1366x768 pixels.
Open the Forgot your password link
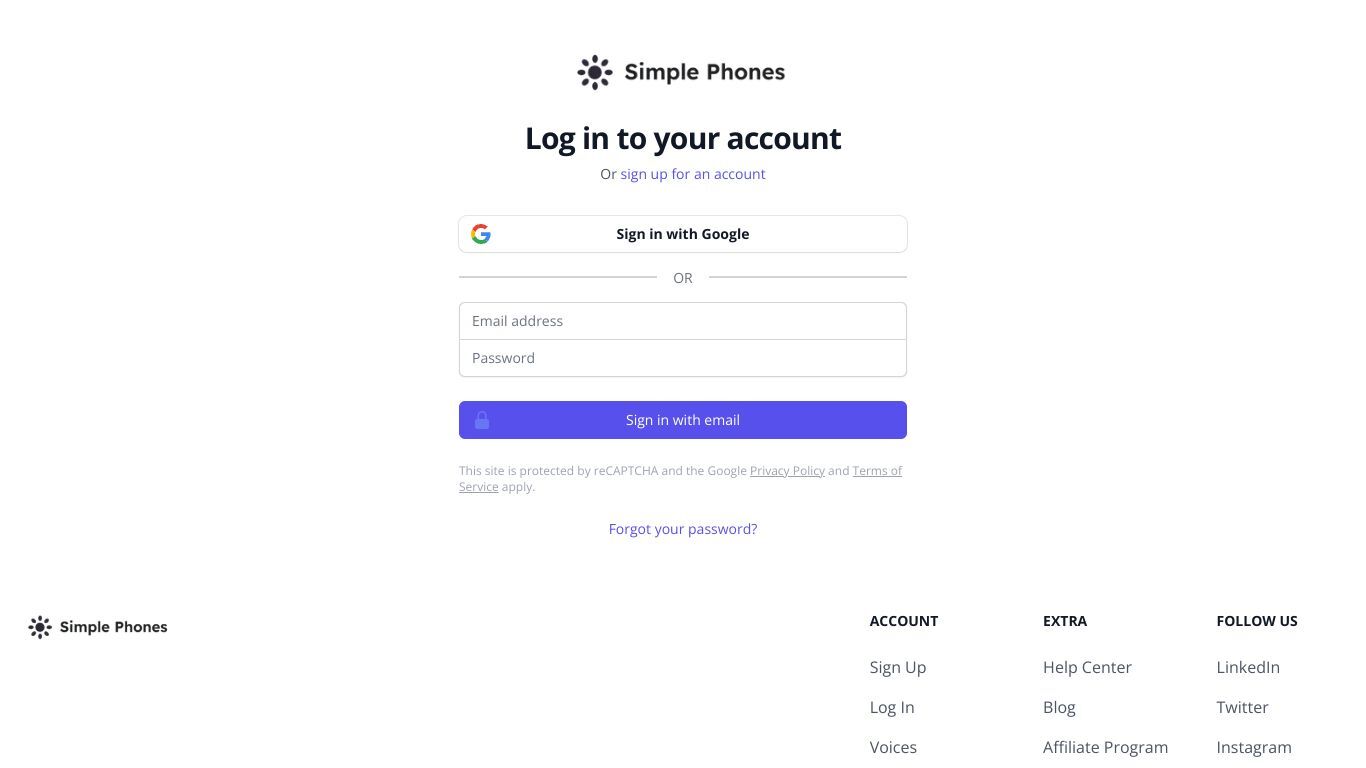point(683,529)
